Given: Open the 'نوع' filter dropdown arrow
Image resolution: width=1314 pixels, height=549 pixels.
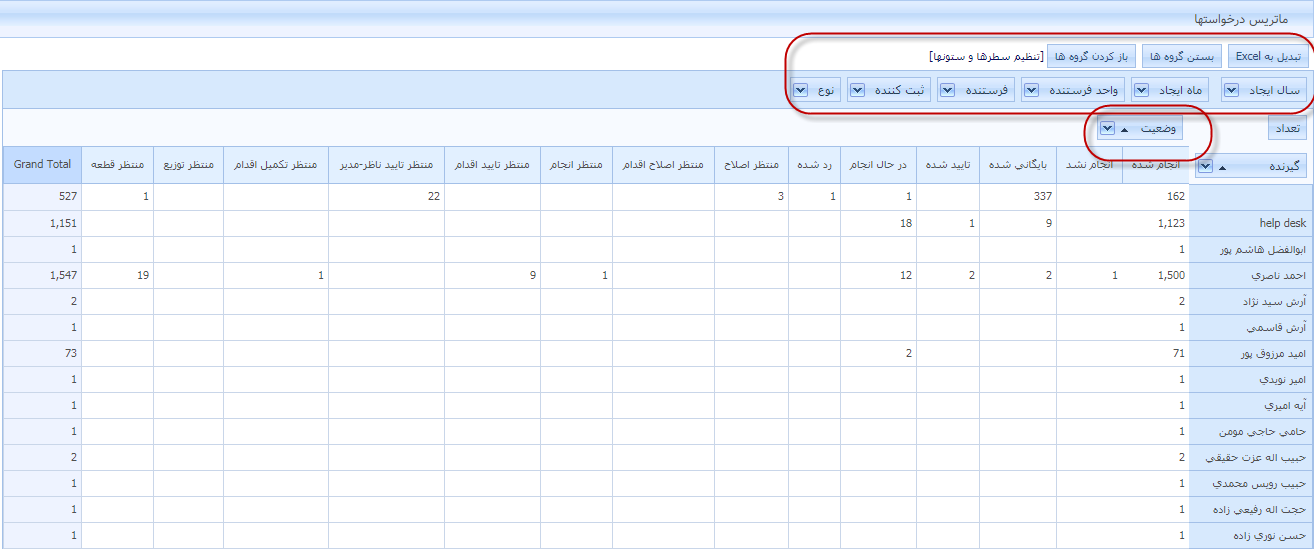Looking at the screenshot, I should pos(801,91).
